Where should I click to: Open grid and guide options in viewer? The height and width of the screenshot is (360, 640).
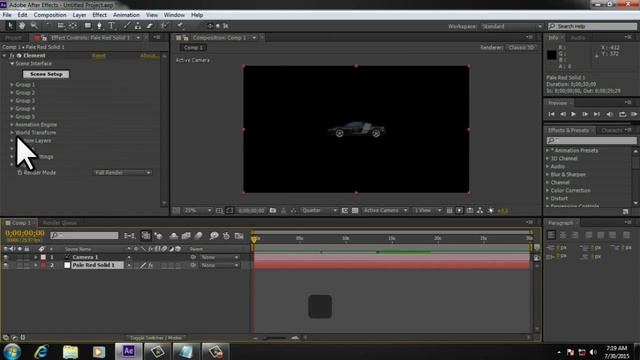pyautogui.click(x=219, y=211)
